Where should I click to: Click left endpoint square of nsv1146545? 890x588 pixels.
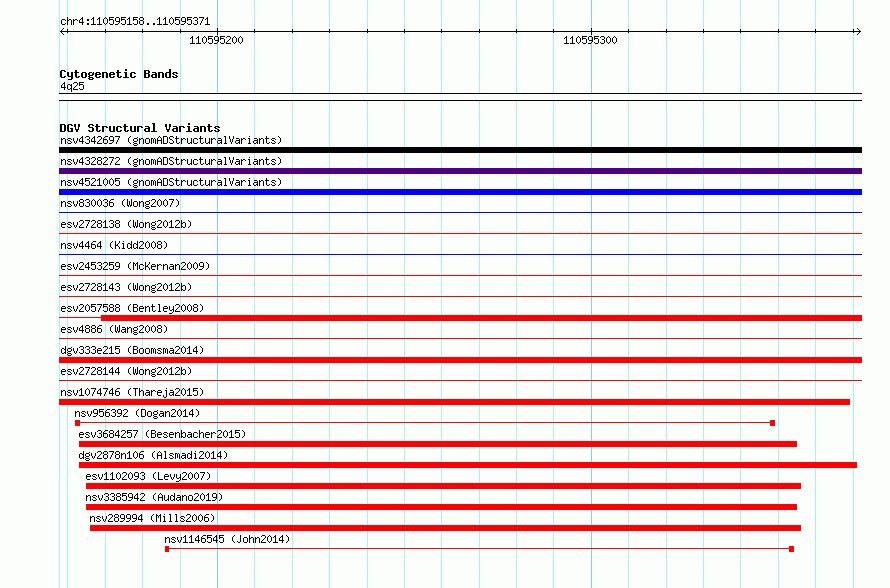(167, 549)
